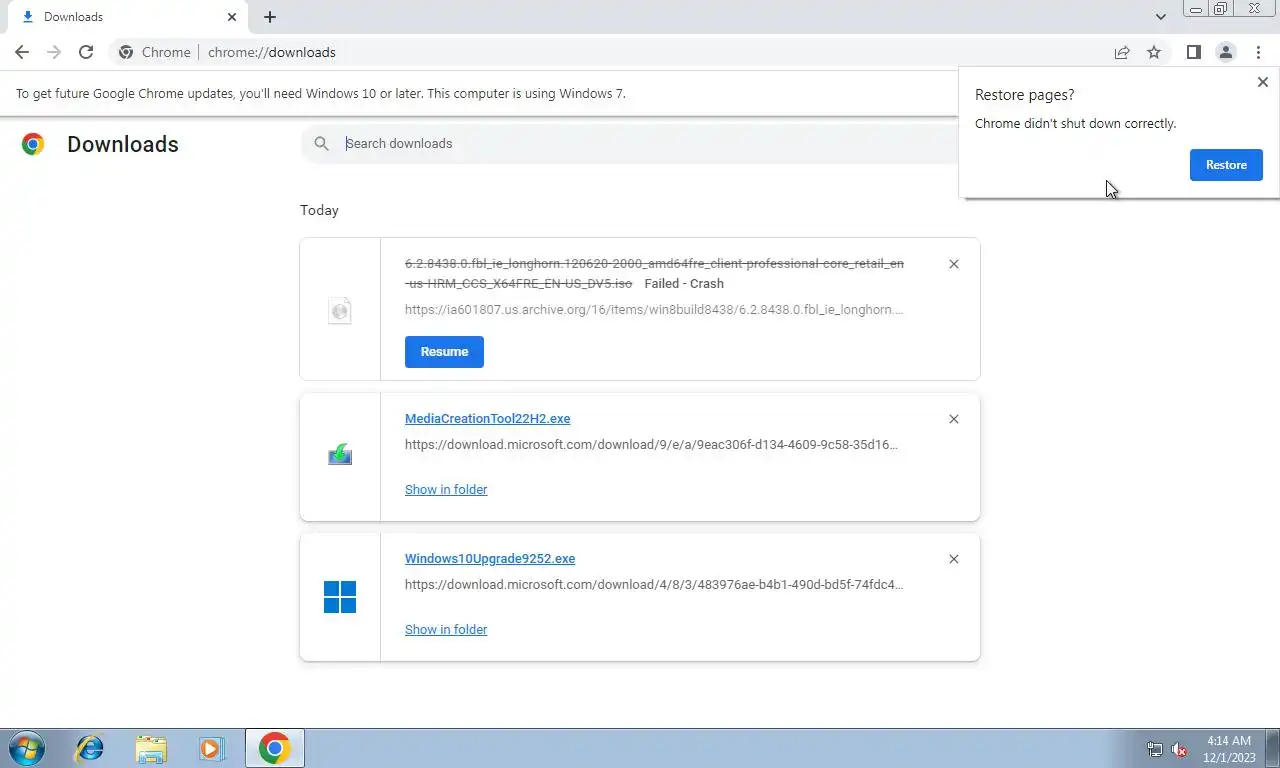Screen dimensions: 1280x768
Task: Open Windows10Upgrade9252.exe
Action: pos(490,558)
